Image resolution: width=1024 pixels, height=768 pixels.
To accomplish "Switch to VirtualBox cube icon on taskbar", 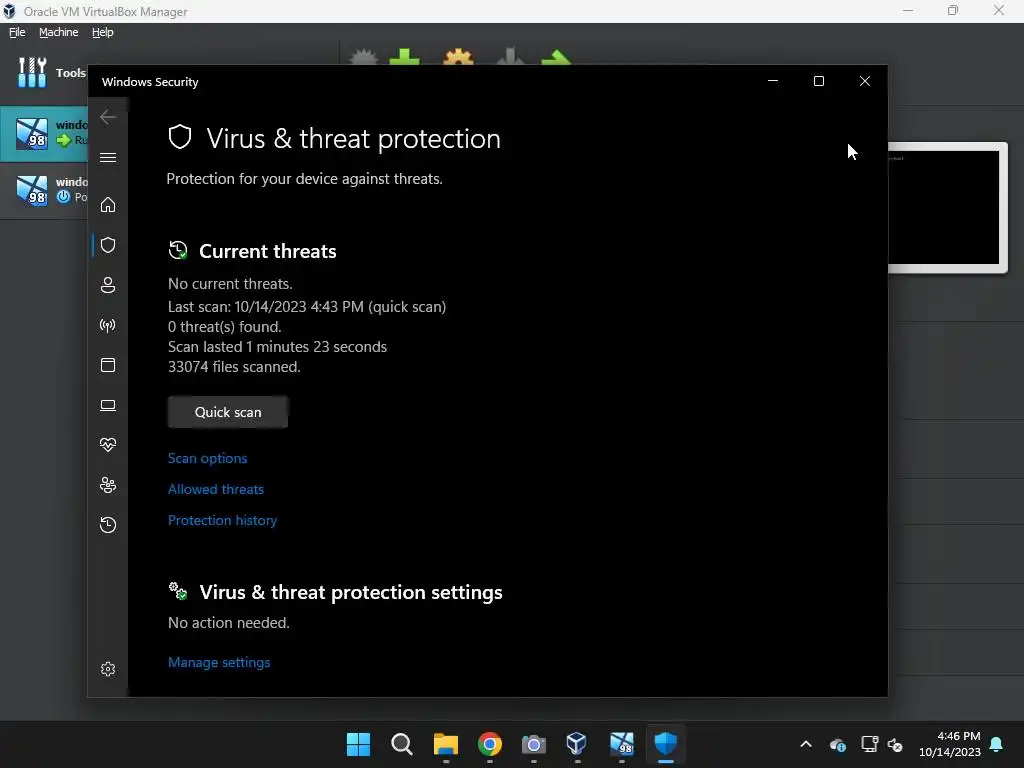I will [577, 744].
